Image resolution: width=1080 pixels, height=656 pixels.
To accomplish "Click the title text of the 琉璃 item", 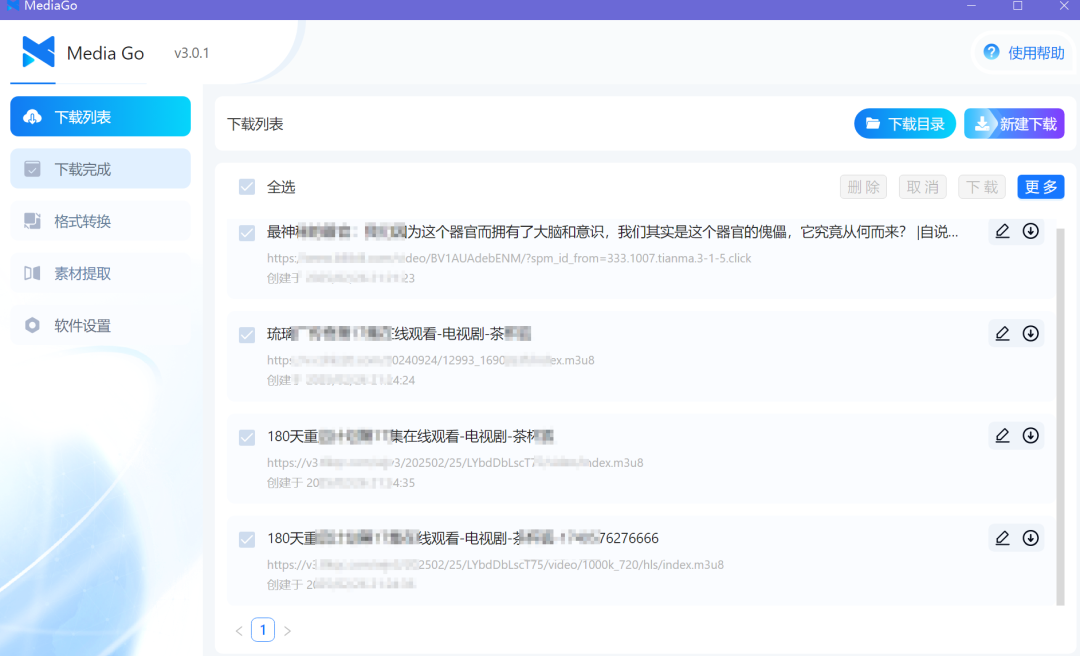I will pos(399,334).
